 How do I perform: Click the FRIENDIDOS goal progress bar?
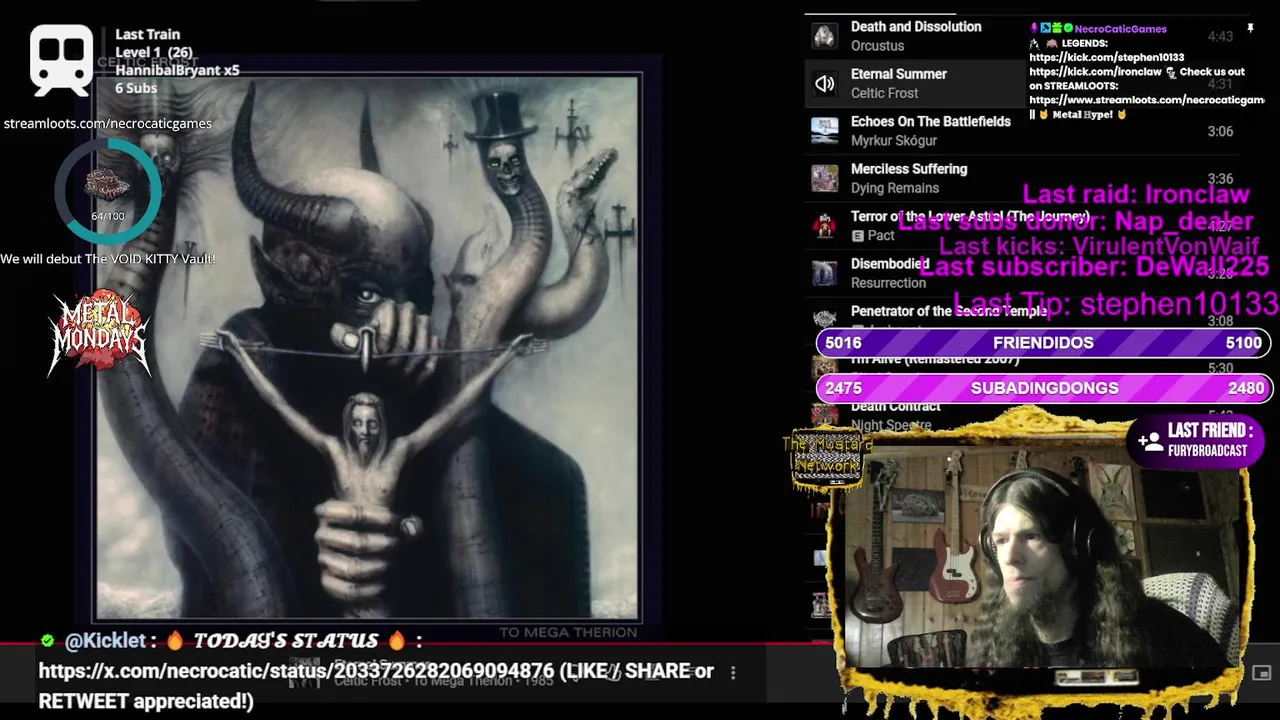[x=1043, y=343]
